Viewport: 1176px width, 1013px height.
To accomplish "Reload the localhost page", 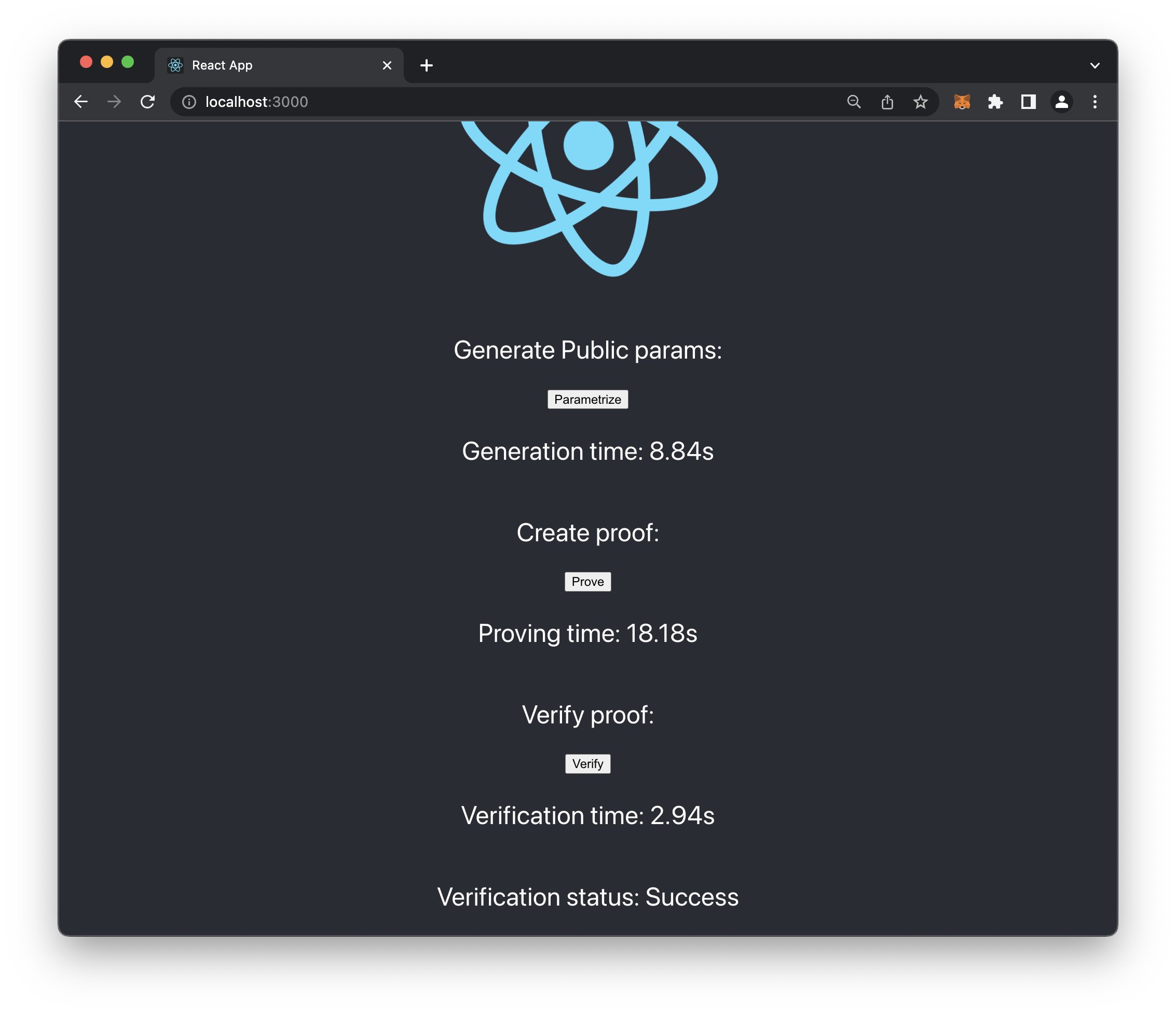I will pos(147,102).
